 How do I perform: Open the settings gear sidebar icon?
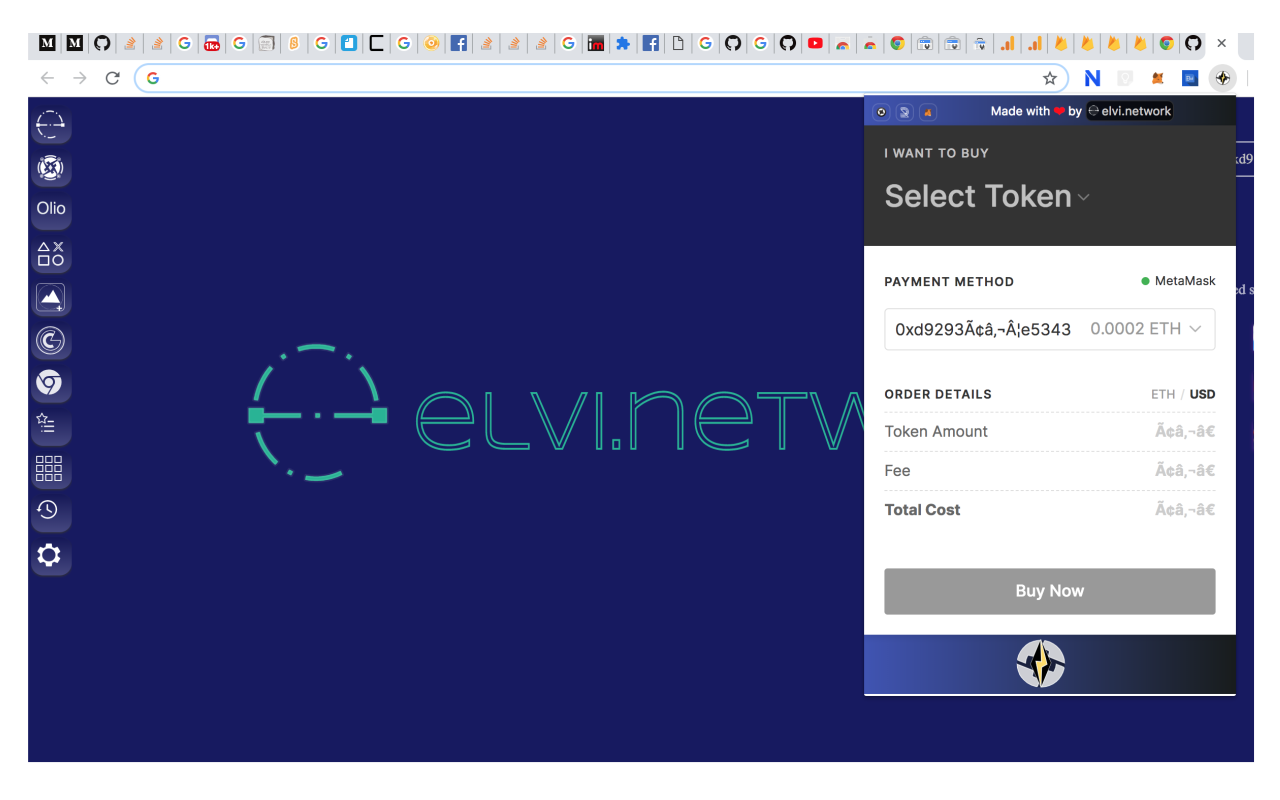[50, 556]
